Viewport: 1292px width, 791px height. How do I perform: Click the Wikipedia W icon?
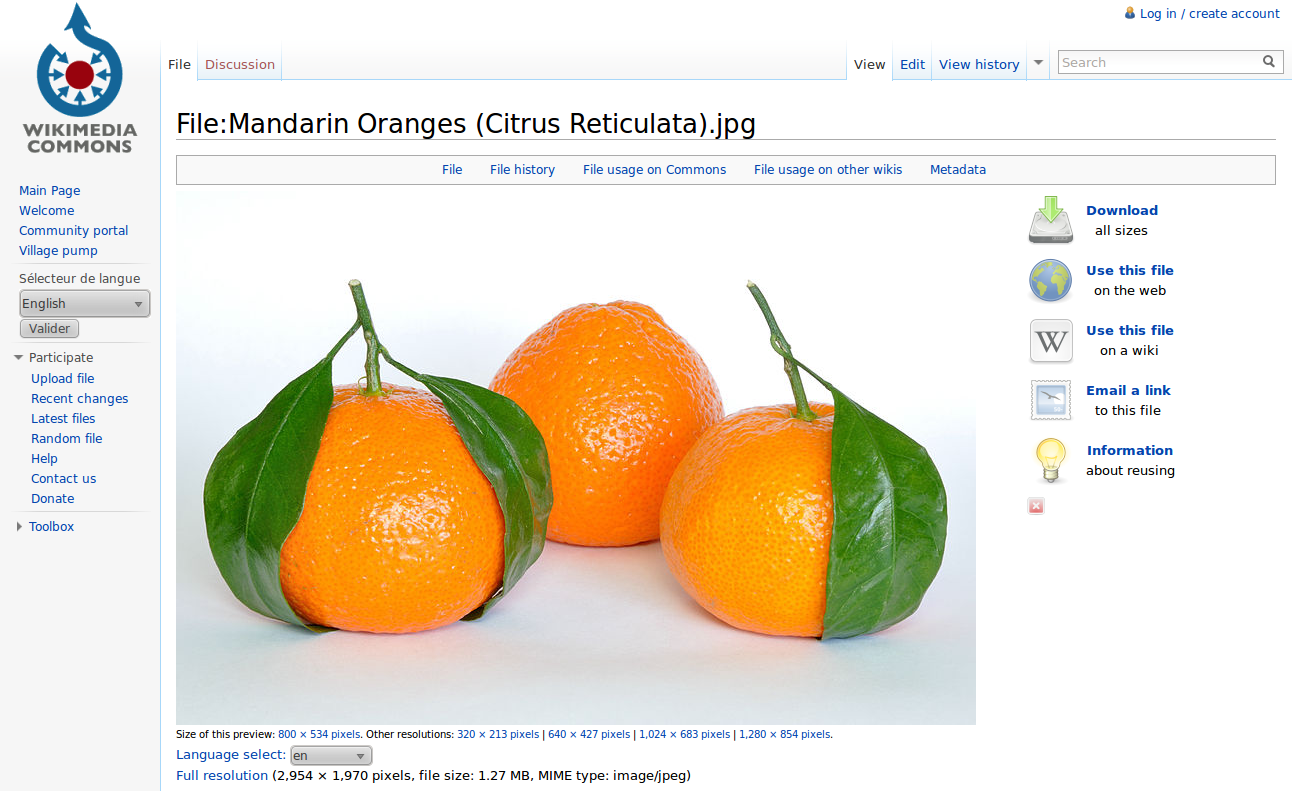[1050, 341]
